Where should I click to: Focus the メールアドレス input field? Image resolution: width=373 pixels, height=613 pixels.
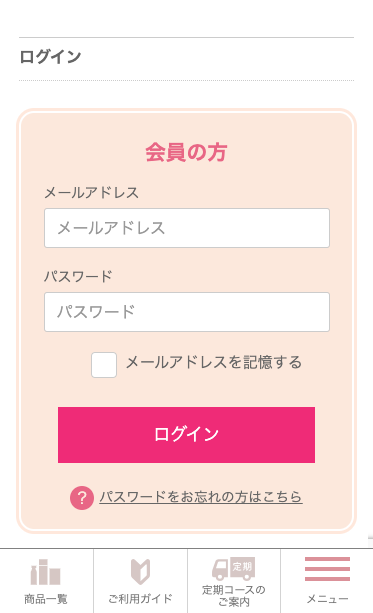pyautogui.click(x=187, y=228)
